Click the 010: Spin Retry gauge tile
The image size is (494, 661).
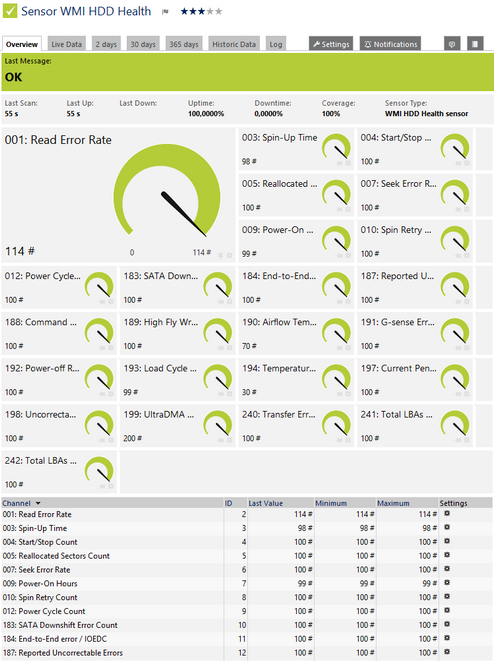point(415,241)
